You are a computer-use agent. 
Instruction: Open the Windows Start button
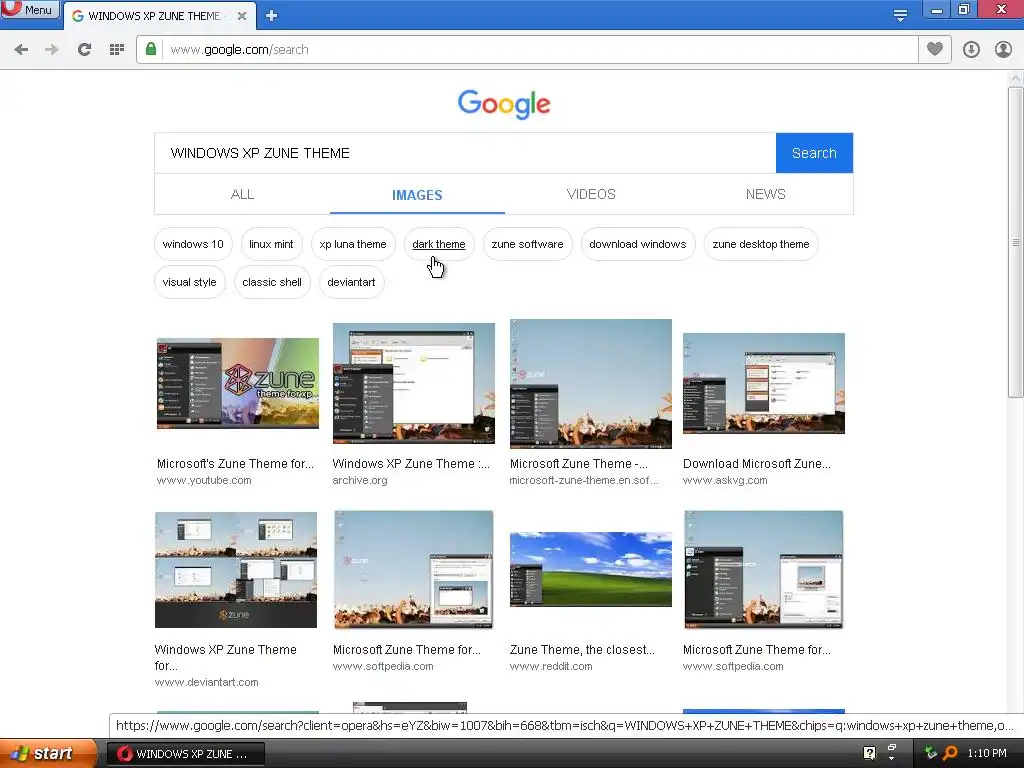[x=47, y=753]
